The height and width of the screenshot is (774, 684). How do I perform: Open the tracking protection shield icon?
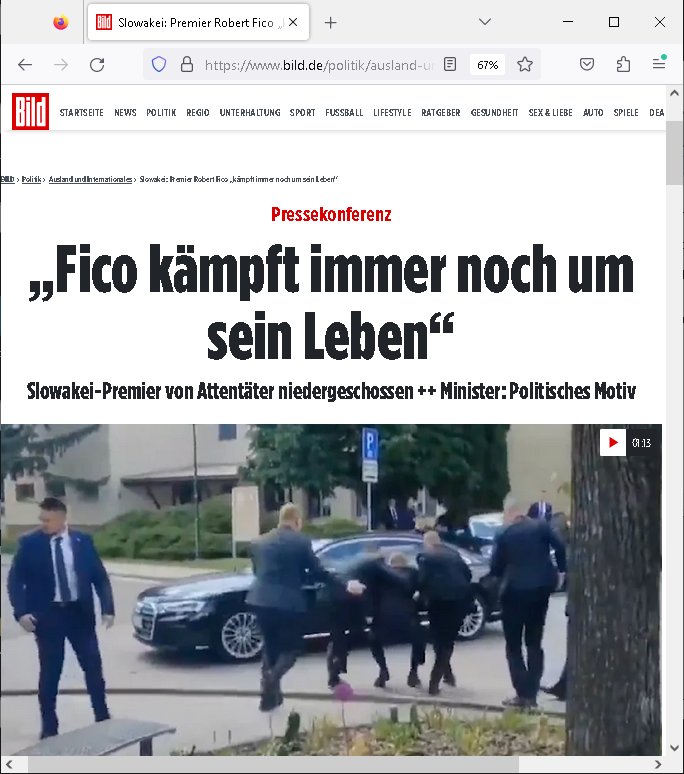click(159, 64)
